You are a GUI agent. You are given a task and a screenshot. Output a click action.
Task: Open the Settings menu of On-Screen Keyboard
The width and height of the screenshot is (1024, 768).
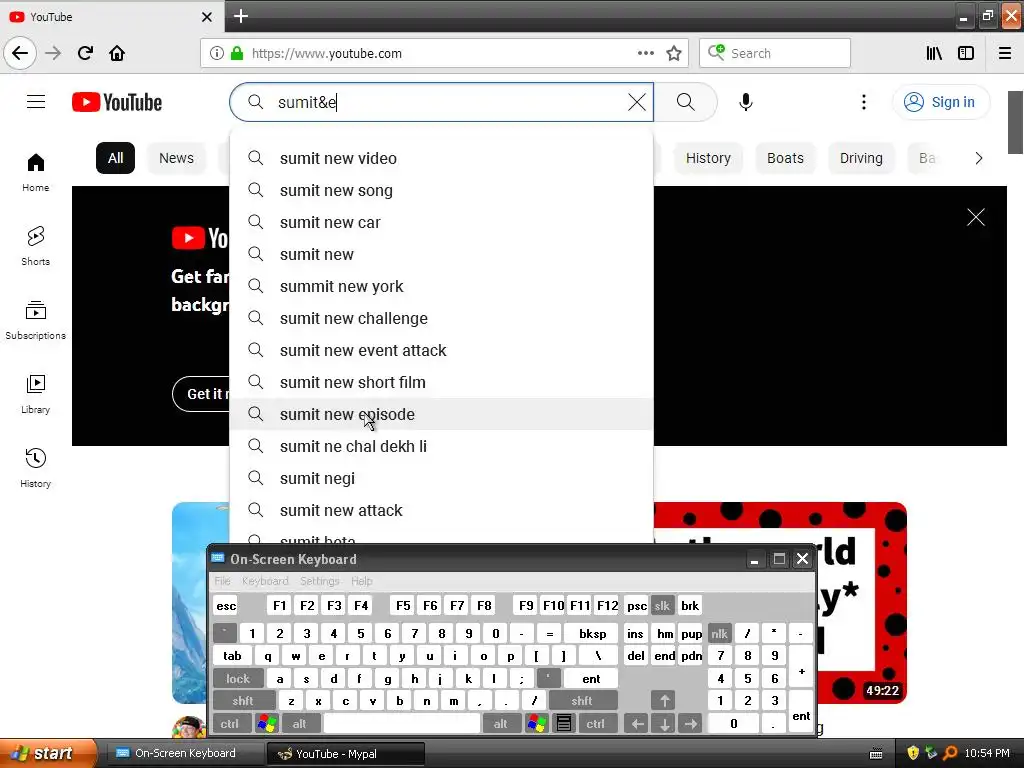(319, 581)
